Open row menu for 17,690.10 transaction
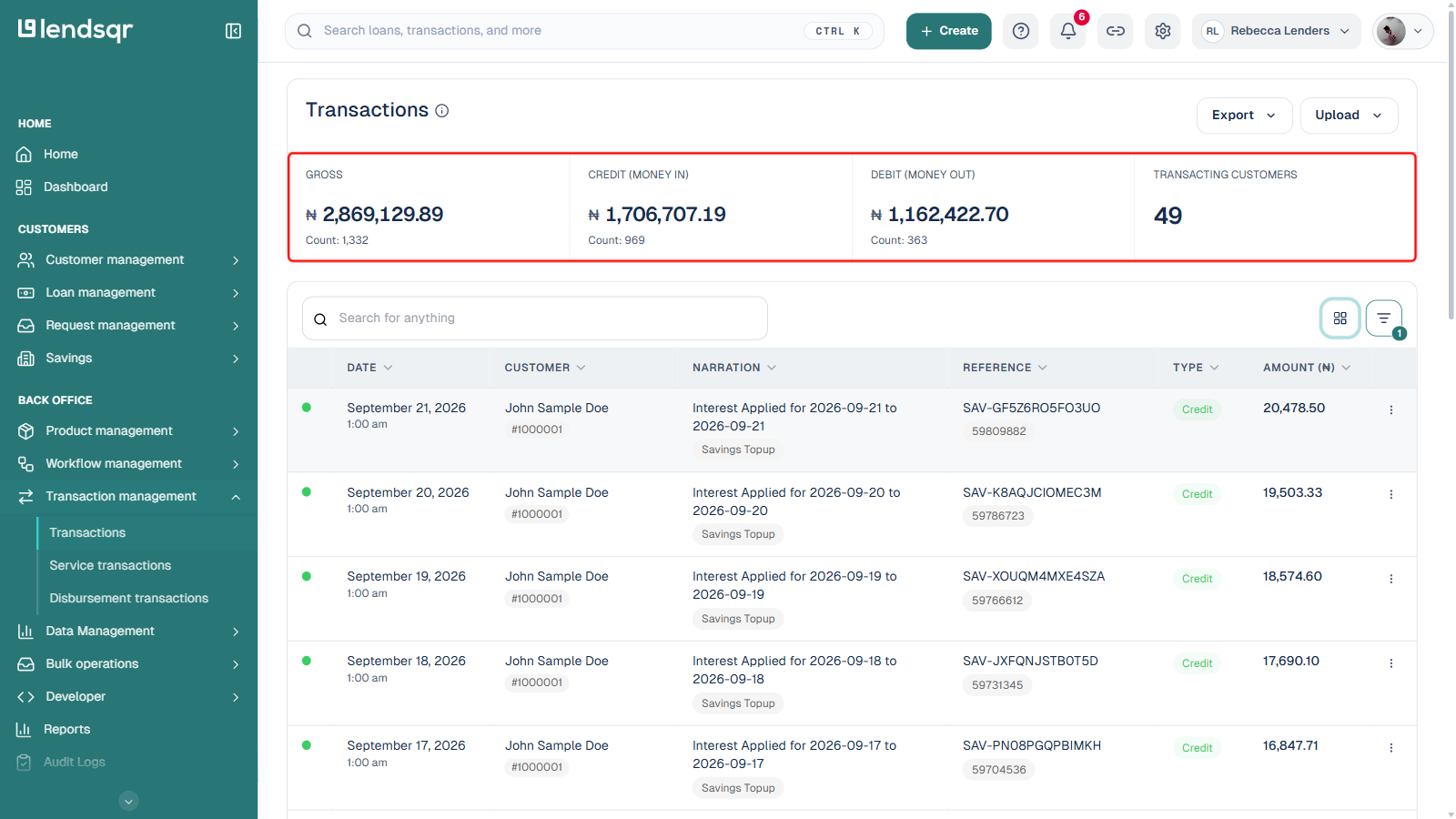The width and height of the screenshot is (1456, 819). [1391, 663]
